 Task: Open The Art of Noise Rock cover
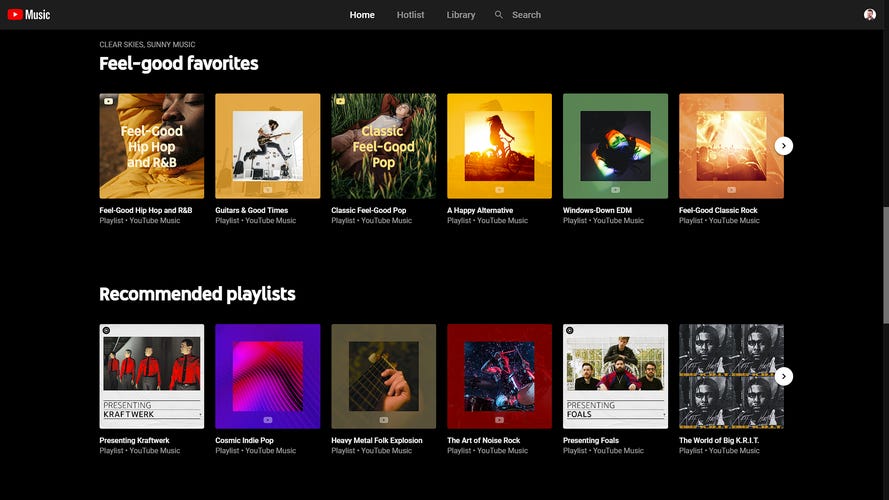click(x=499, y=376)
